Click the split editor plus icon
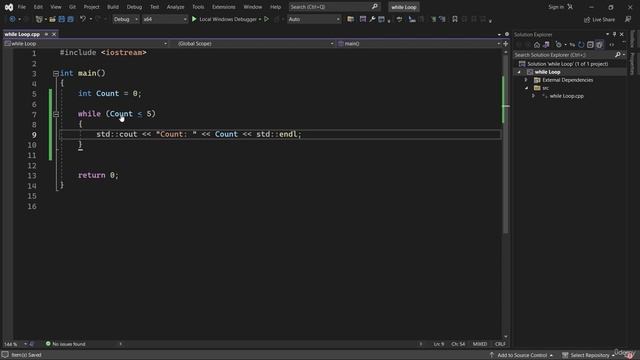Image resolution: width=640 pixels, height=360 pixels. click(x=506, y=43)
